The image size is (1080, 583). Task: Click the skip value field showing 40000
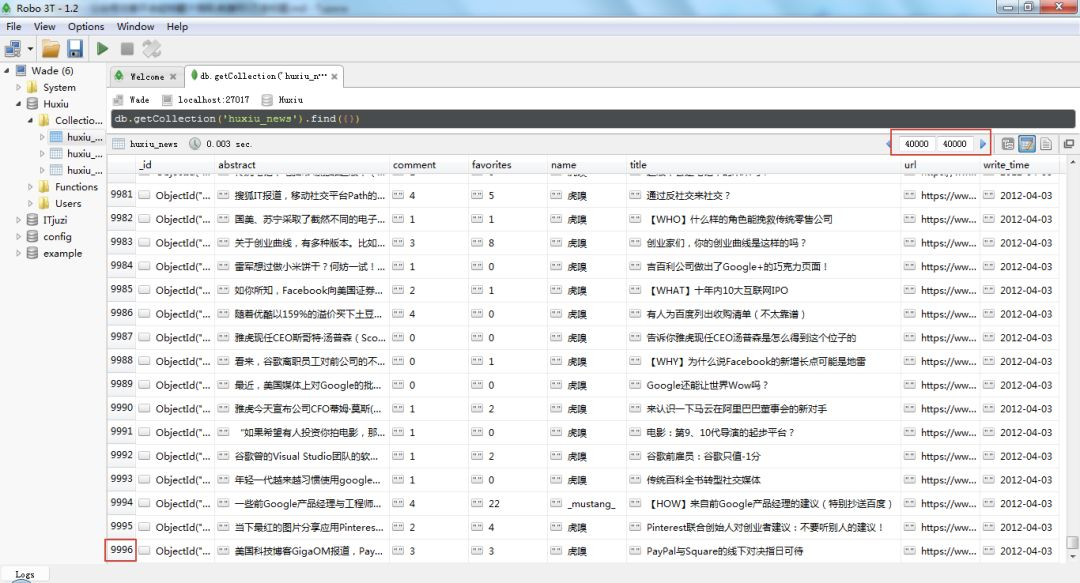point(916,144)
